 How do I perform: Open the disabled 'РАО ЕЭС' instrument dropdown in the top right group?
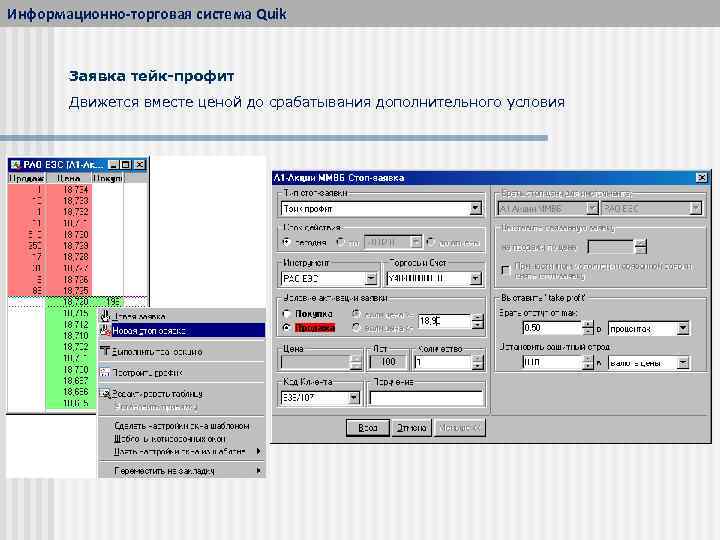(x=696, y=208)
